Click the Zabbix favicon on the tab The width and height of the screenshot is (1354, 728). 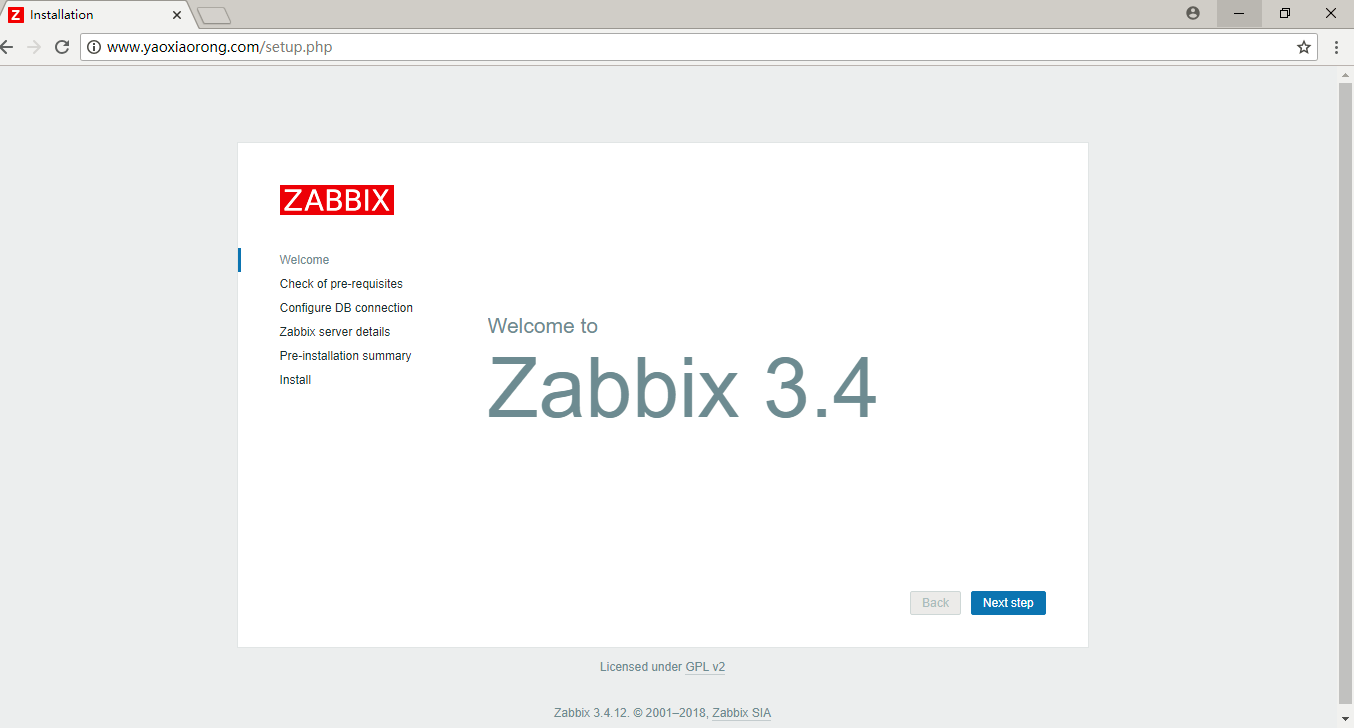[16, 15]
